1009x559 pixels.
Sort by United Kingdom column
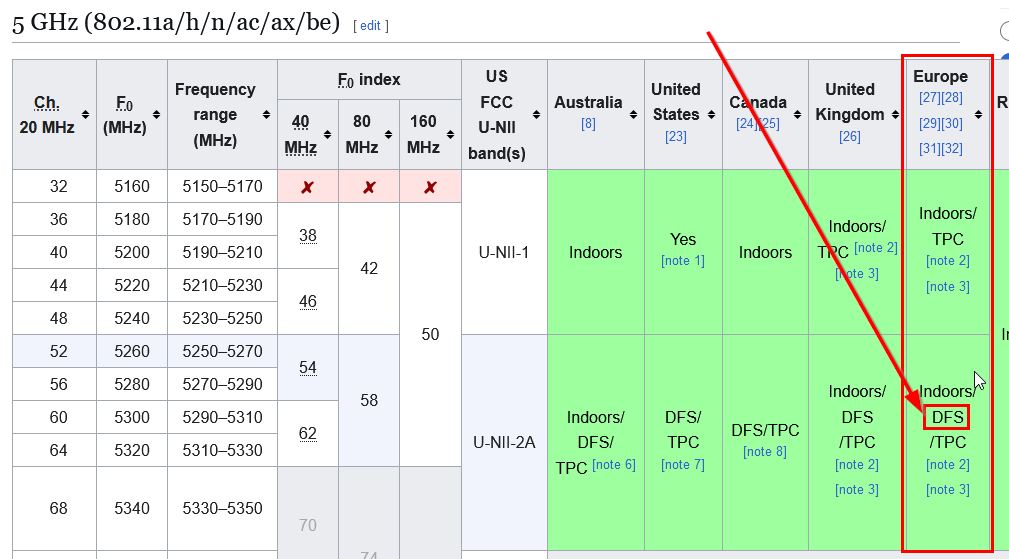point(895,115)
